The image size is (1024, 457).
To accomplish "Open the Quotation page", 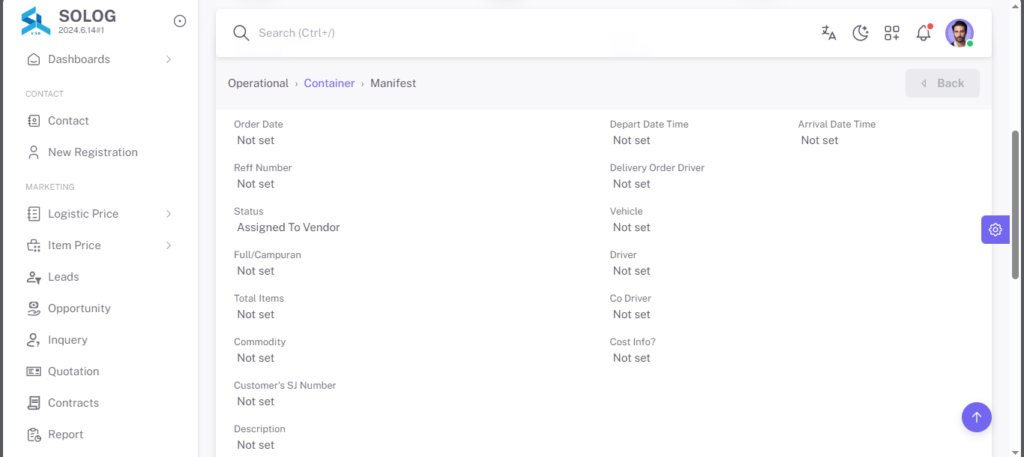I will tap(99, 371).
